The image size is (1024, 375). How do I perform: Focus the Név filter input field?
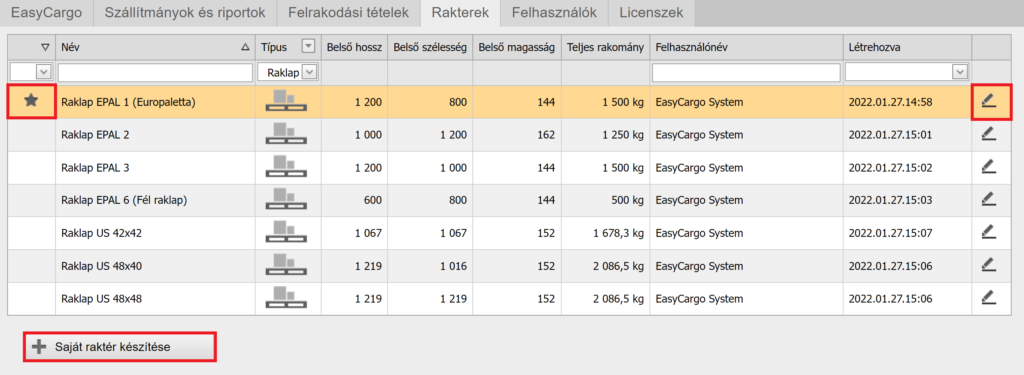click(x=155, y=72)
